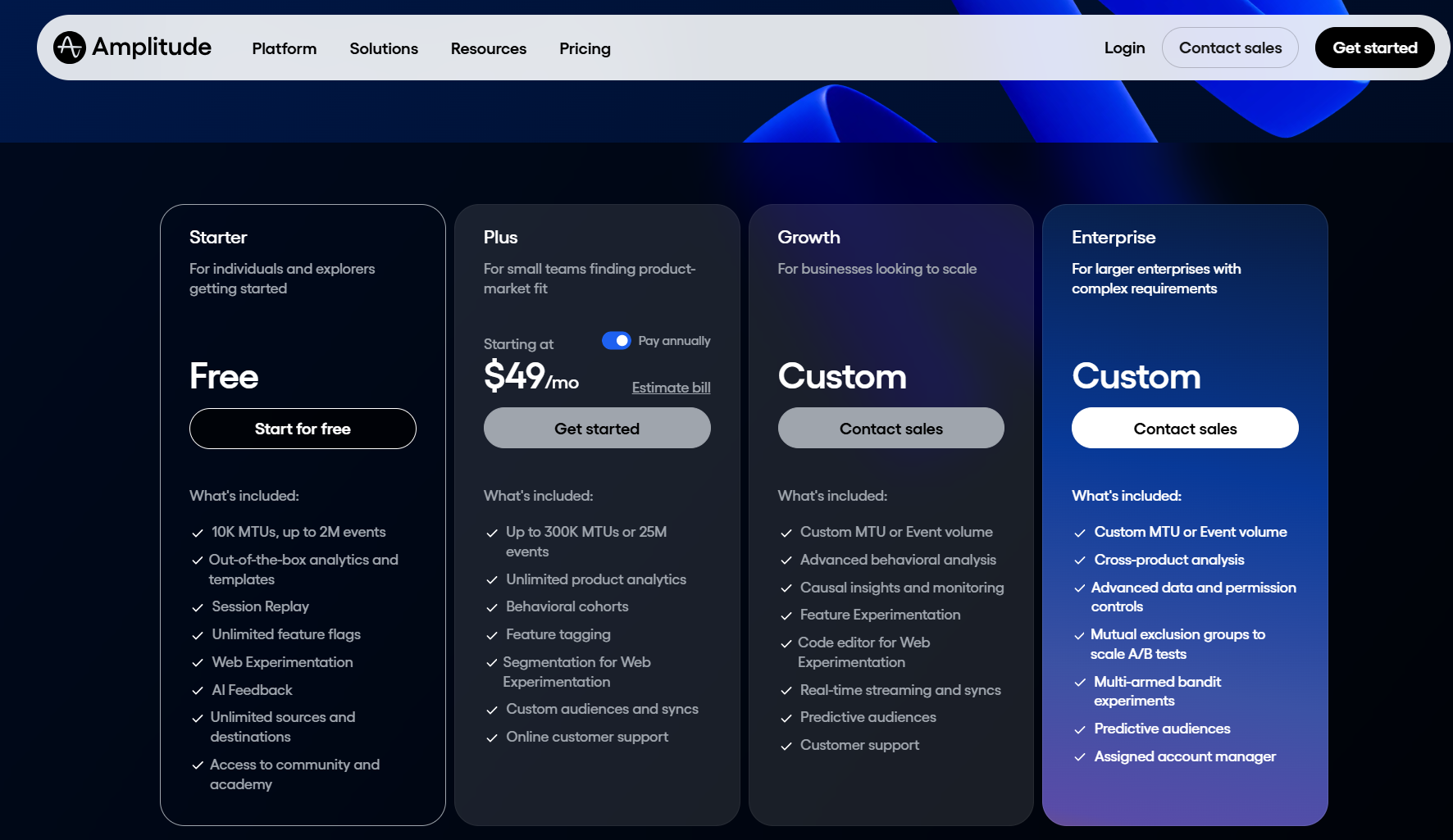The height and width of the screenshot is (840, 1453).
Task: Select the Plus plan title
Action: (x=500, y=237)
